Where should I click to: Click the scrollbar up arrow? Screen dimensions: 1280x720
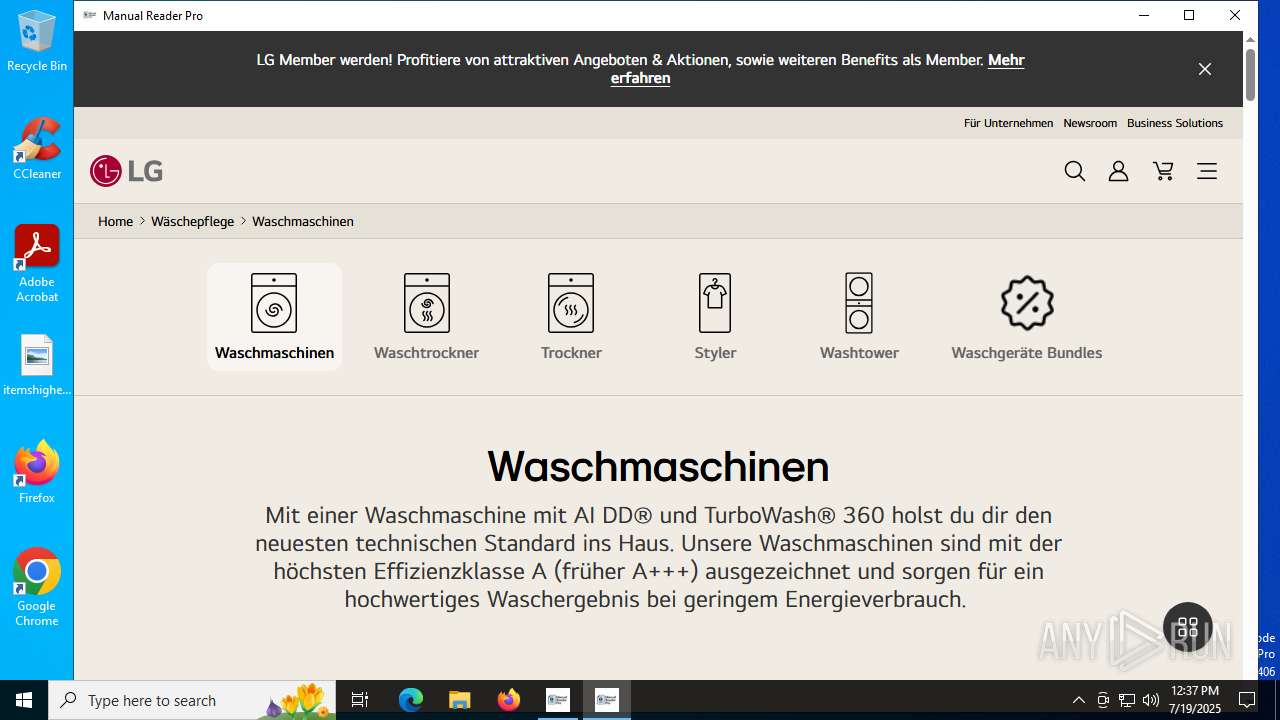(x=1250, y=39)
